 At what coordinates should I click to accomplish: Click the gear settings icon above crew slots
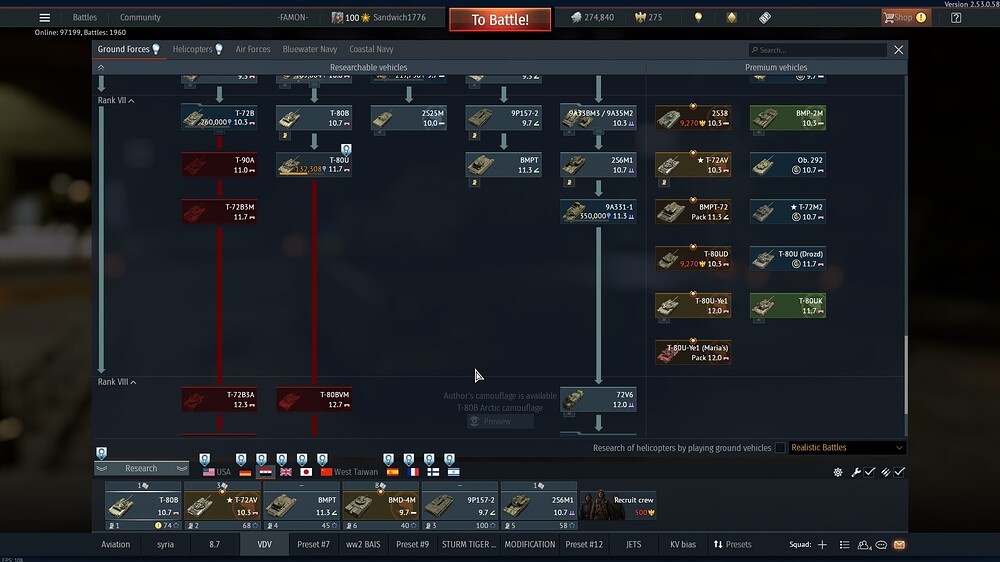point(839,472)
